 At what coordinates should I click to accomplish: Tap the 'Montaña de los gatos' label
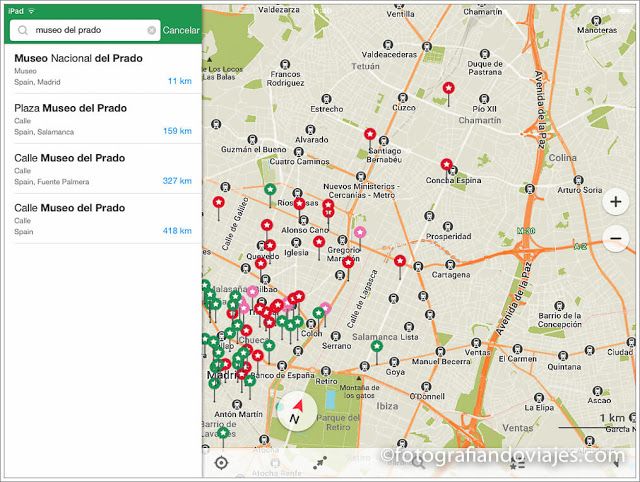point(359,391)
